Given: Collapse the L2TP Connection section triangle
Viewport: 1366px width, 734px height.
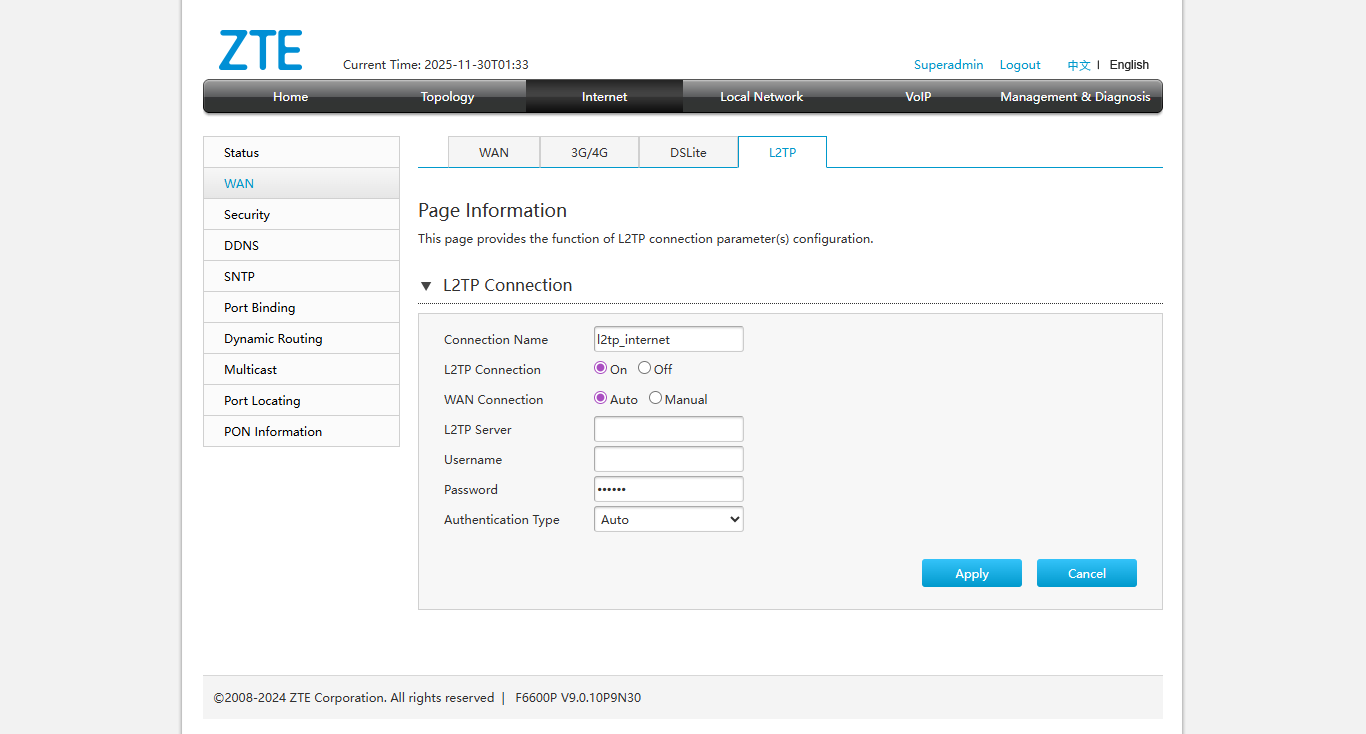Looking at the screenshot, I should click(426, 286).
